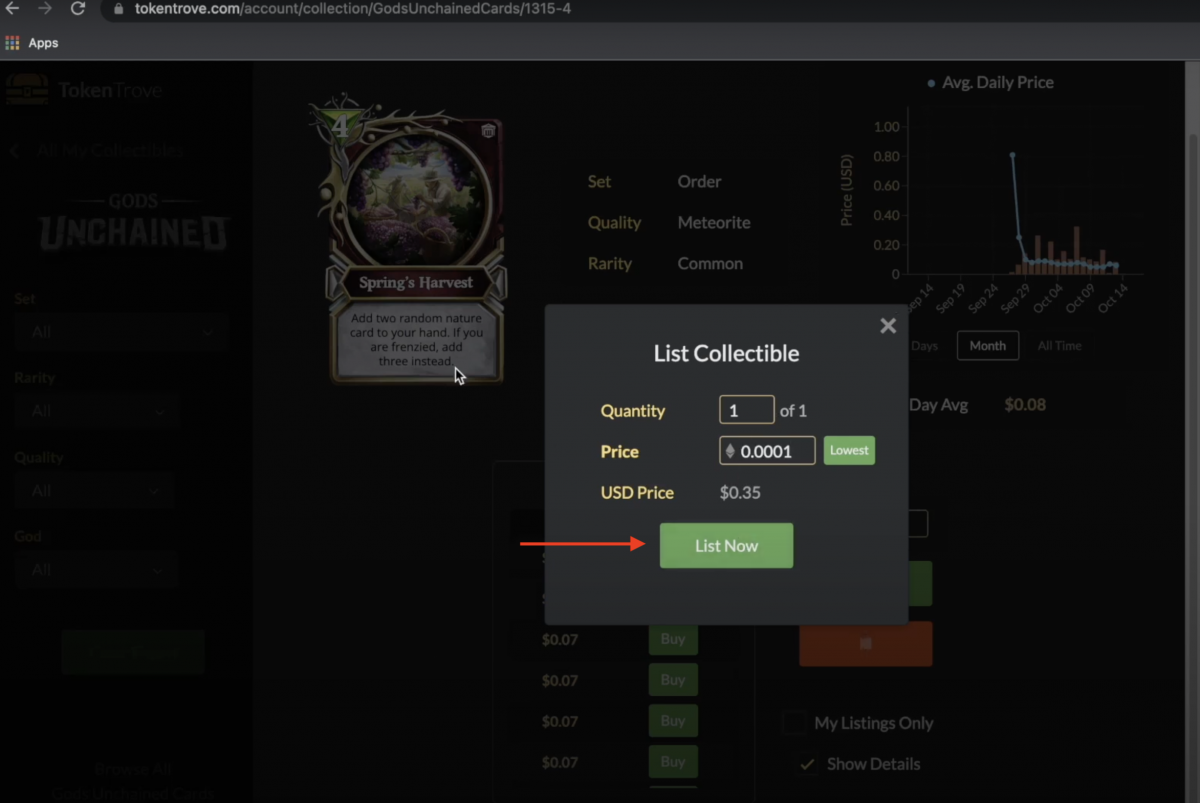1200x803 pixels.
Task: Switch chart range to Month
Action: coord(987,345)
